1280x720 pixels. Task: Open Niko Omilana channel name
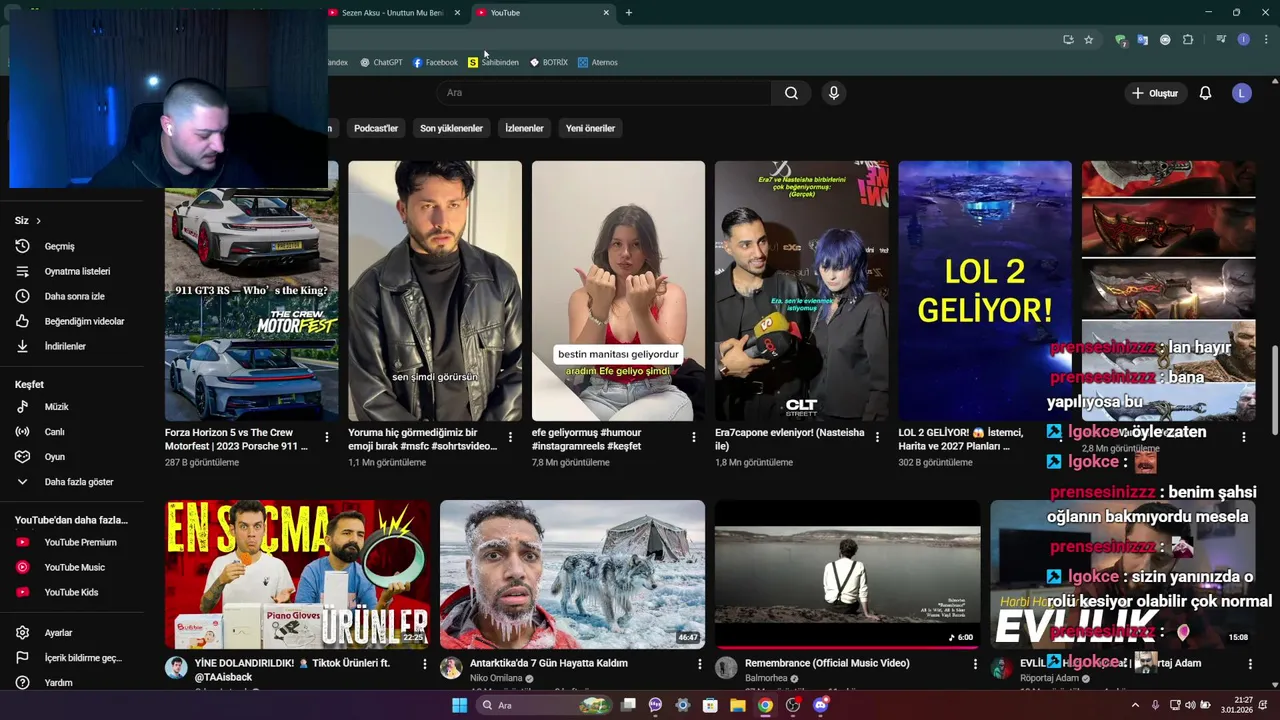click(496, 678)
